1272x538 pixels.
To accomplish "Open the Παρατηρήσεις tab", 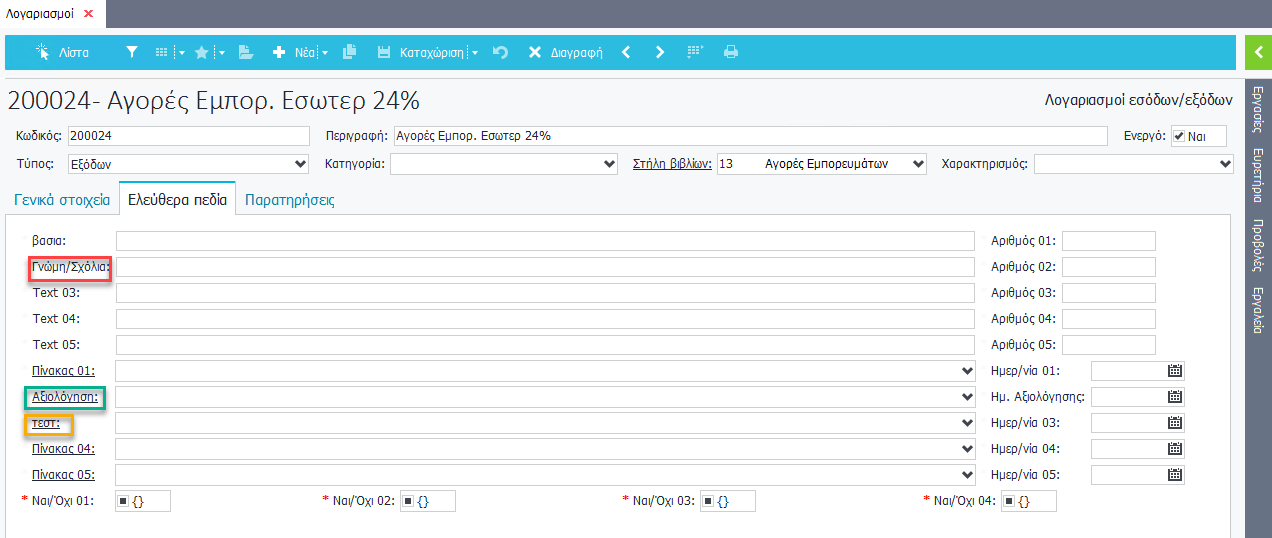I will (x=290, y=200).
